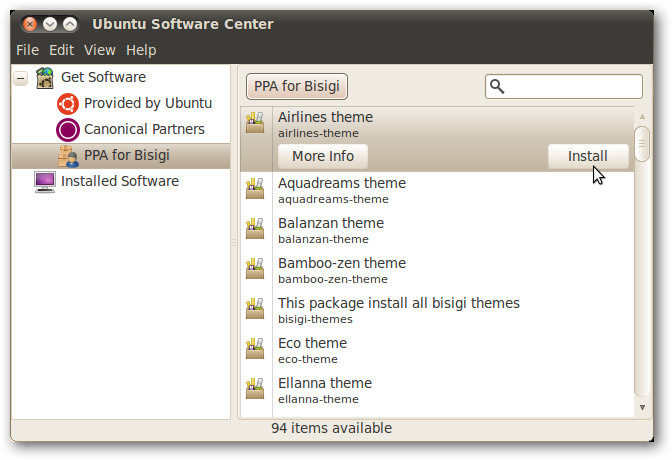Collapse the Get Software tree node
This screenshot has height=460, width=672.
[x=21, y=78]
